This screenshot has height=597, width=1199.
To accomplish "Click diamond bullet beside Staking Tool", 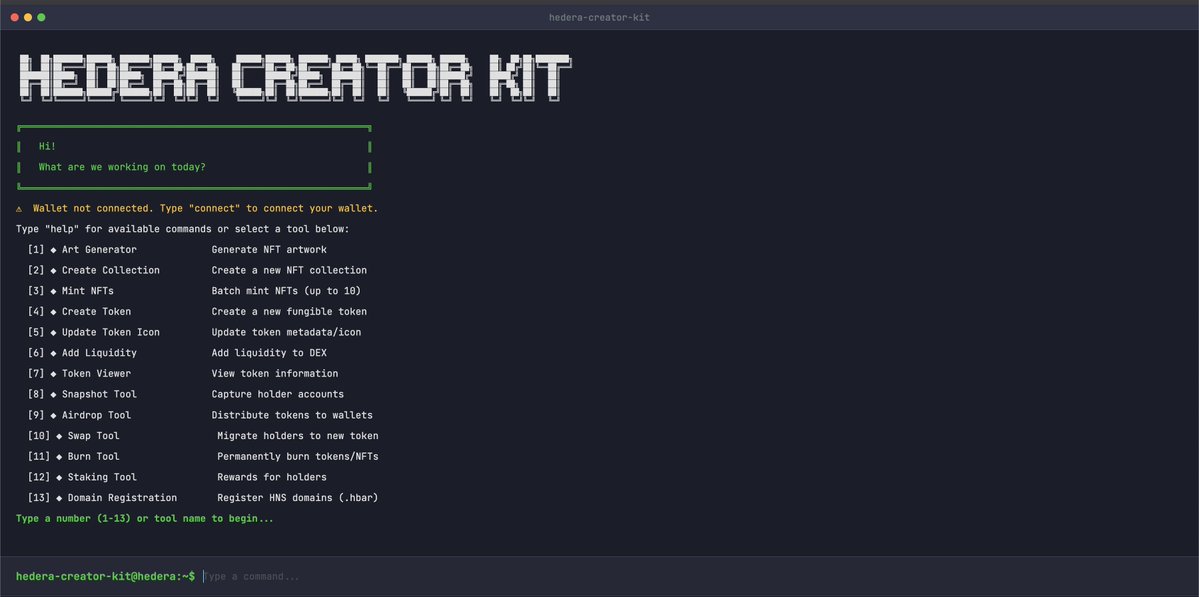I will [59, 478].
